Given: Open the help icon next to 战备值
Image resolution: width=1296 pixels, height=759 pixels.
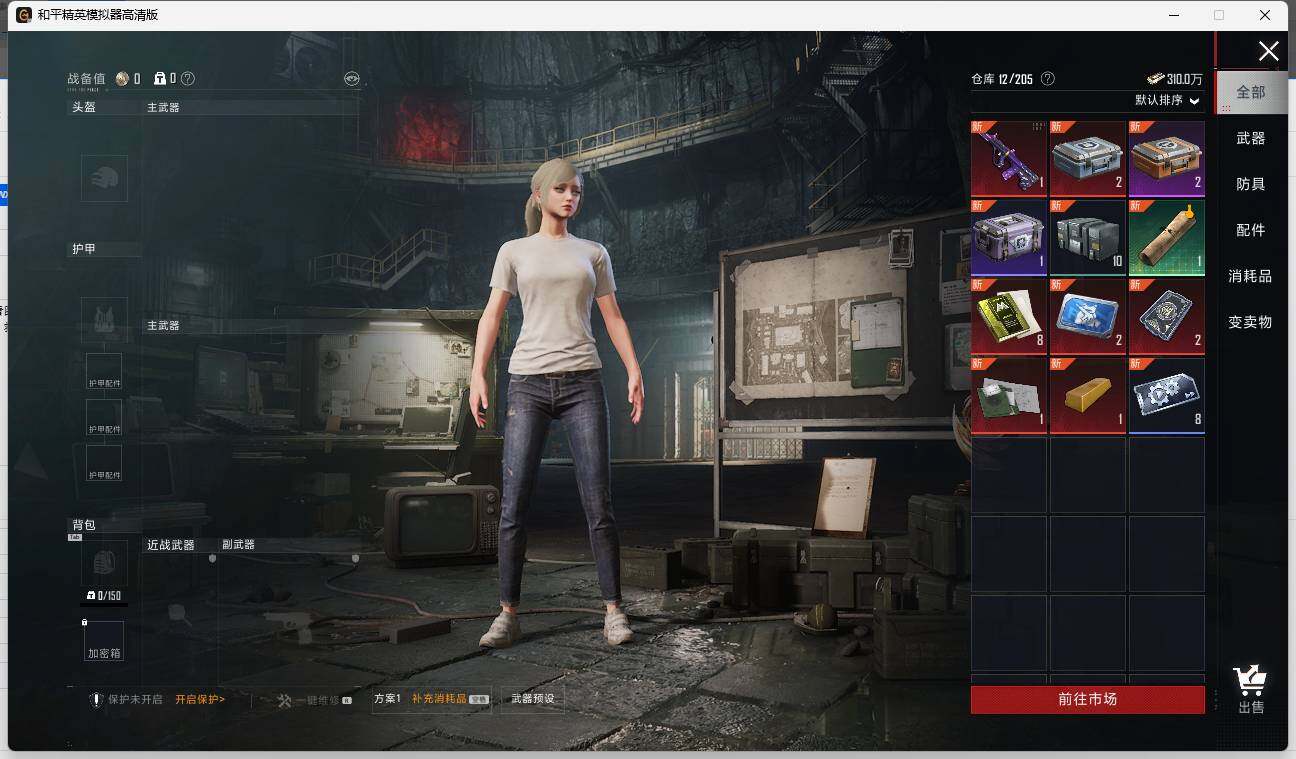Looking at the screenshot, I should [x=188, y=78].
